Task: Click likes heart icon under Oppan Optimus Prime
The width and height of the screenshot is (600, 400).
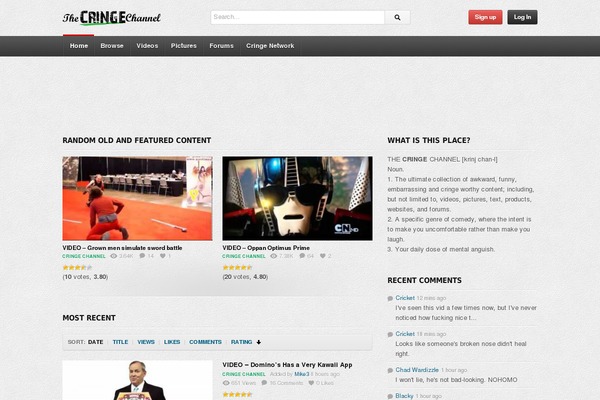Action: (322, 256)
